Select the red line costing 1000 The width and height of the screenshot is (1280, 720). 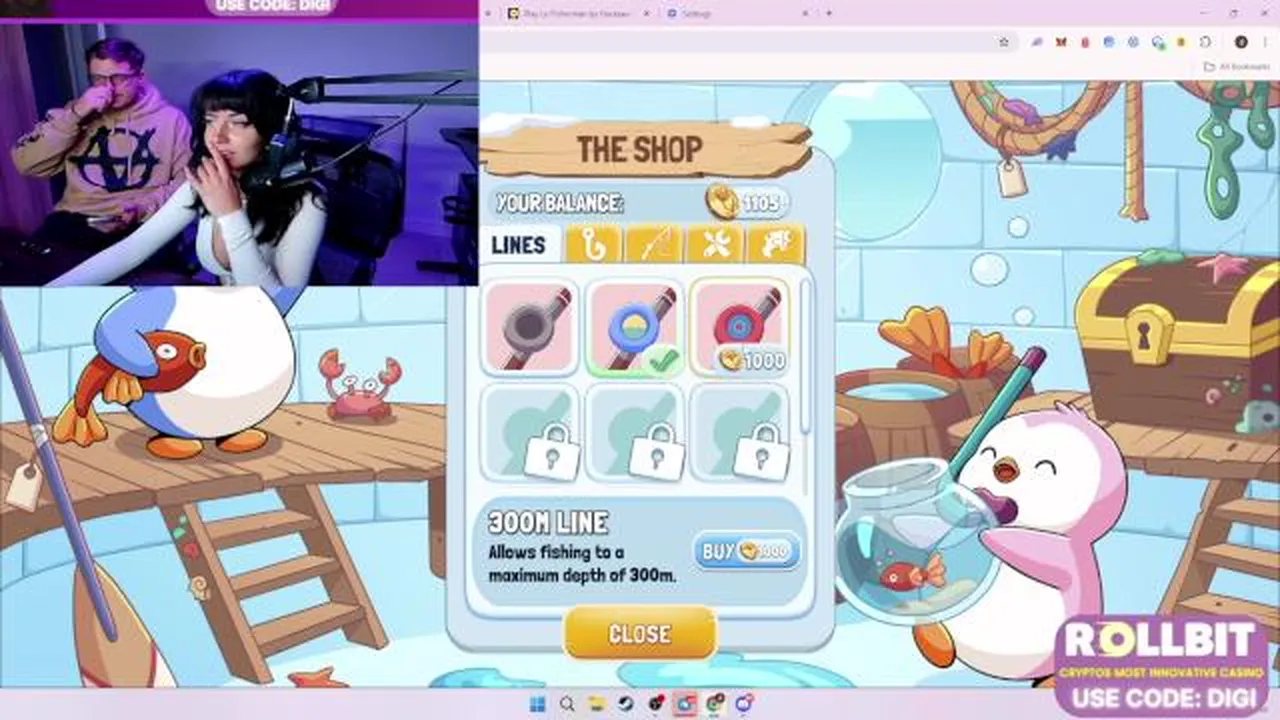[740, 328]
